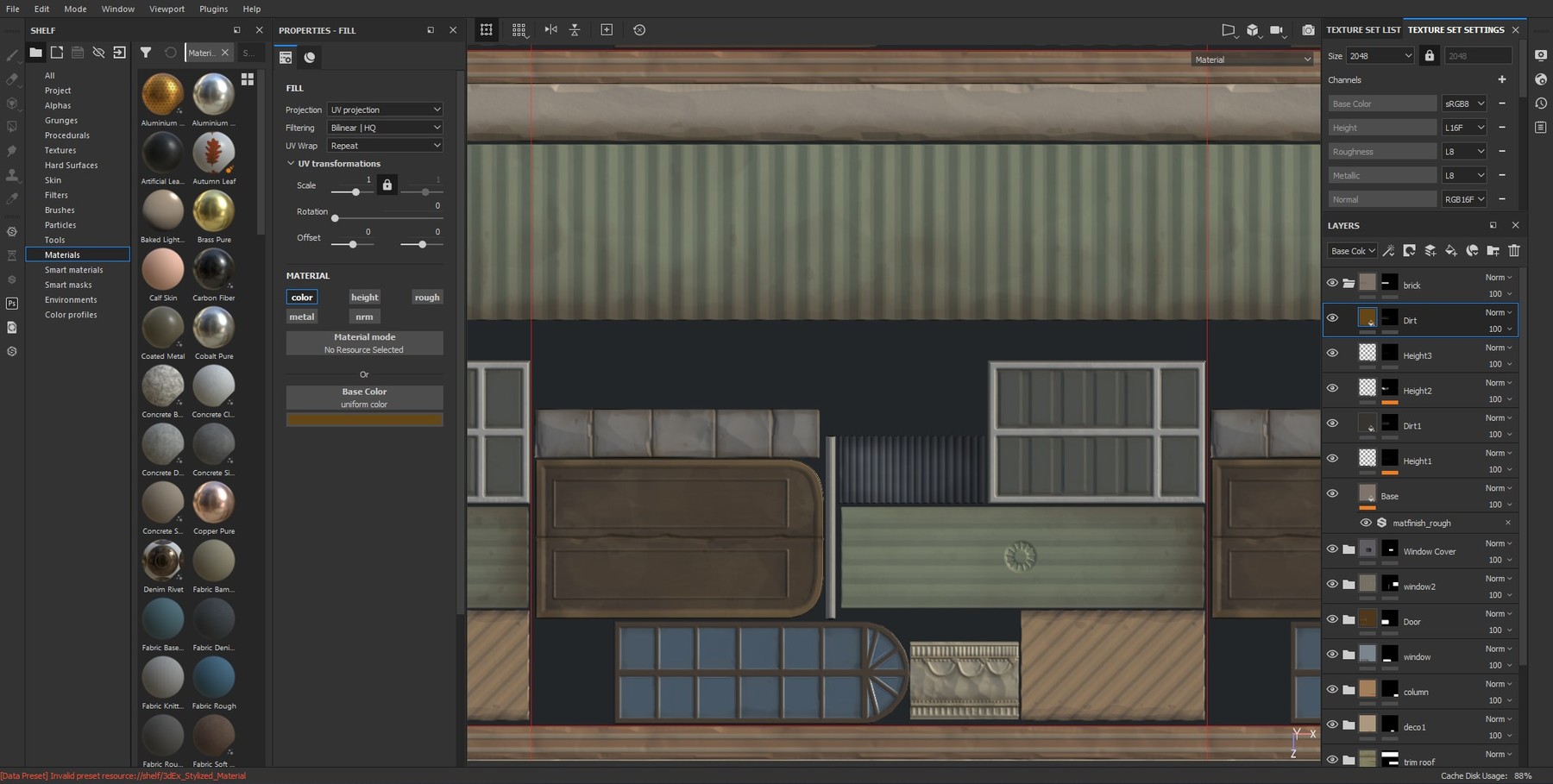This screenshot has width=1553, height=784.
Task: Click the add effect magic wand icon
Action: [x=1388, y=251]
